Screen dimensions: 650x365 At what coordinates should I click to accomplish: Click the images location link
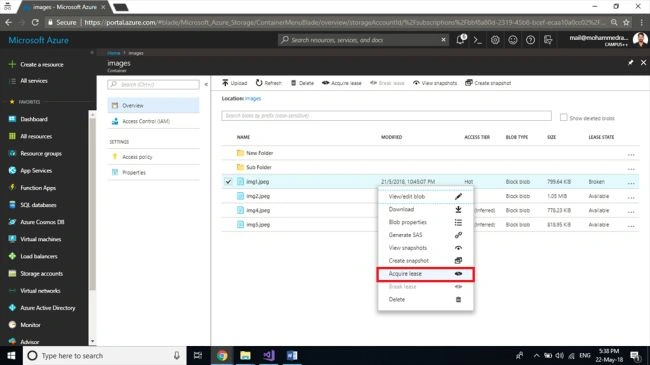(253, 99)
